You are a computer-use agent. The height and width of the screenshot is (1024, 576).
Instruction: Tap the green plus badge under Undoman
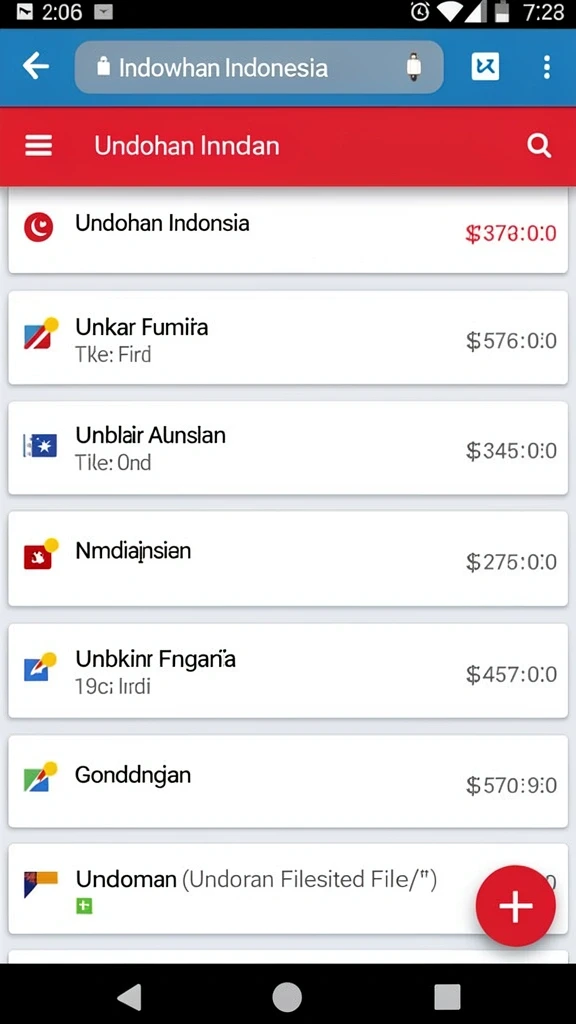click(84, 906)
